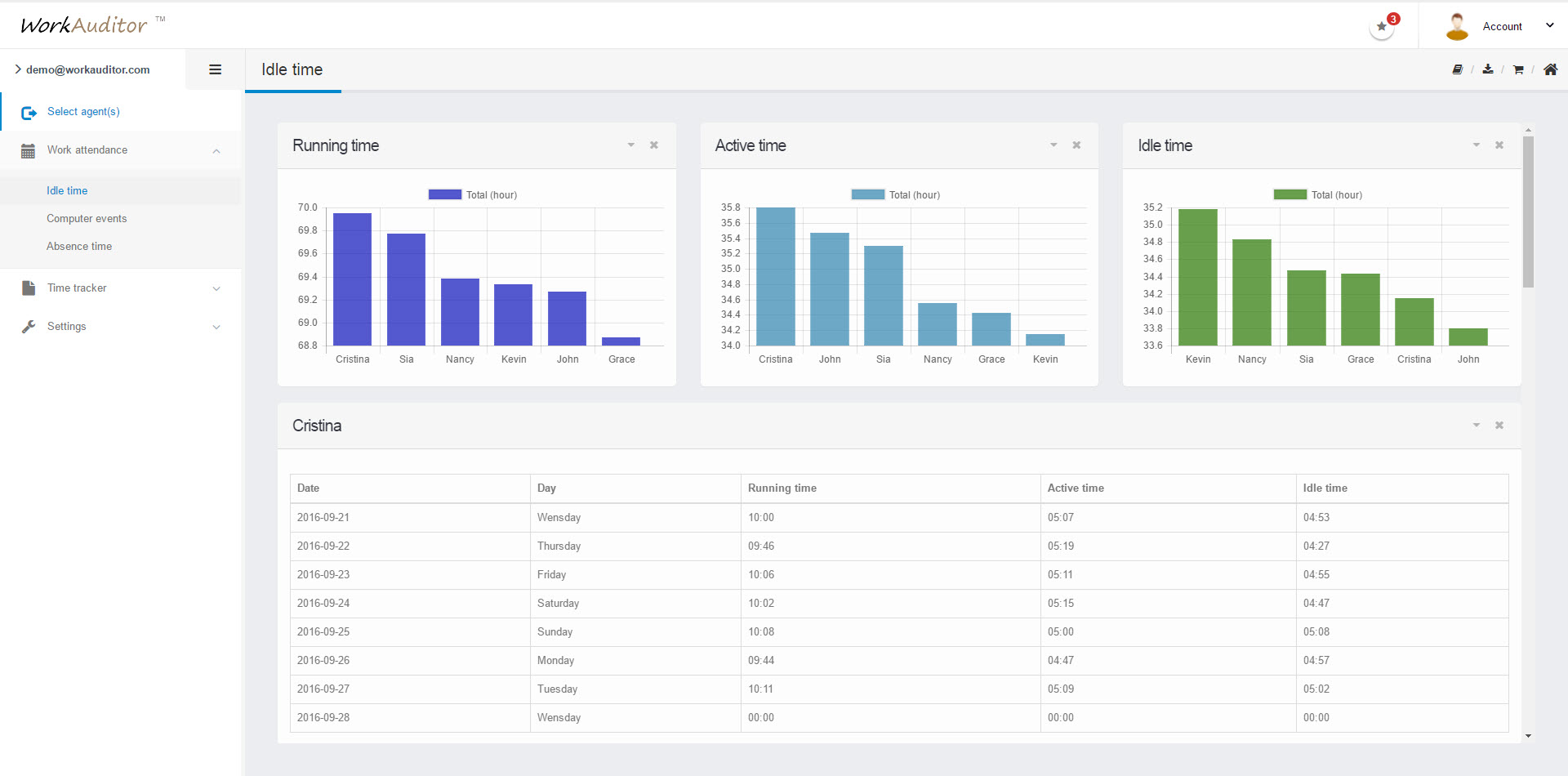Click the user avatar picture

pos(1457,26)
